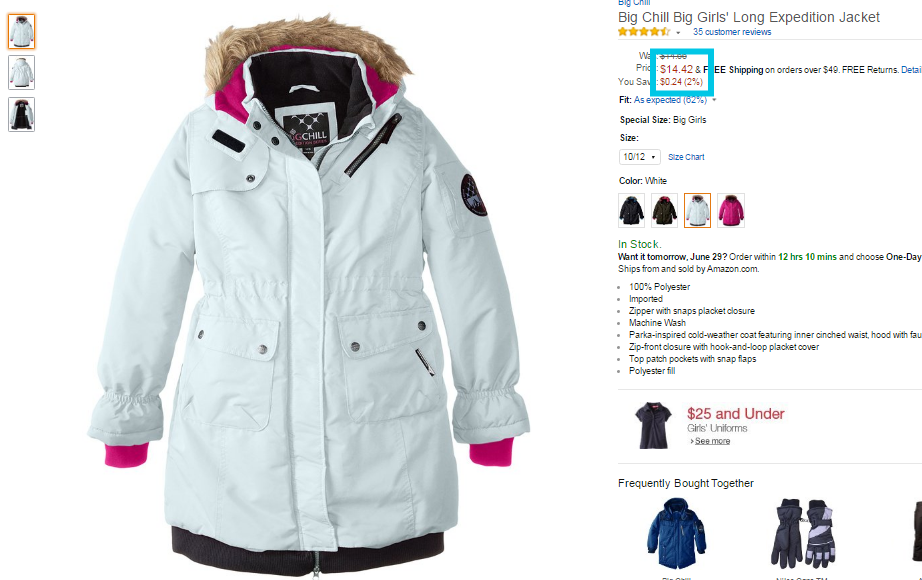Open the Size Chart link

tap(686, 157)
